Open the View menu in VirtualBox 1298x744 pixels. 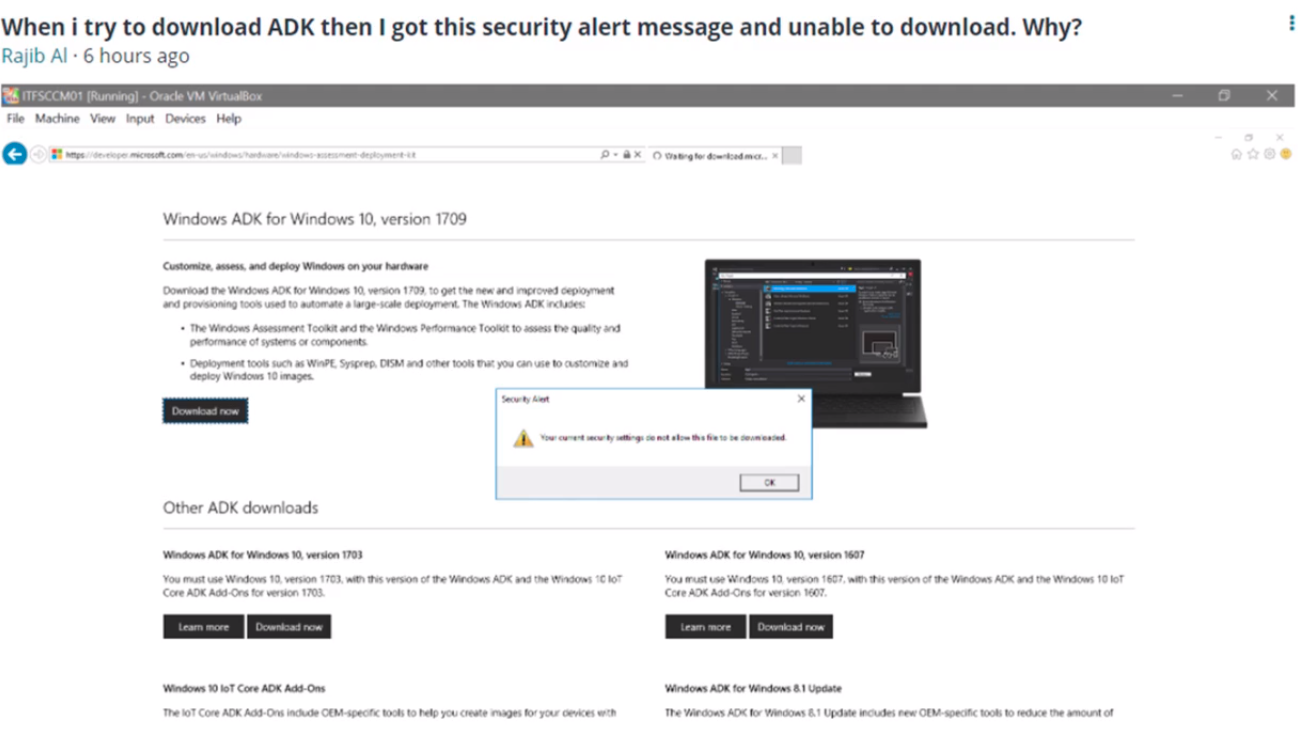coord(103,118)
